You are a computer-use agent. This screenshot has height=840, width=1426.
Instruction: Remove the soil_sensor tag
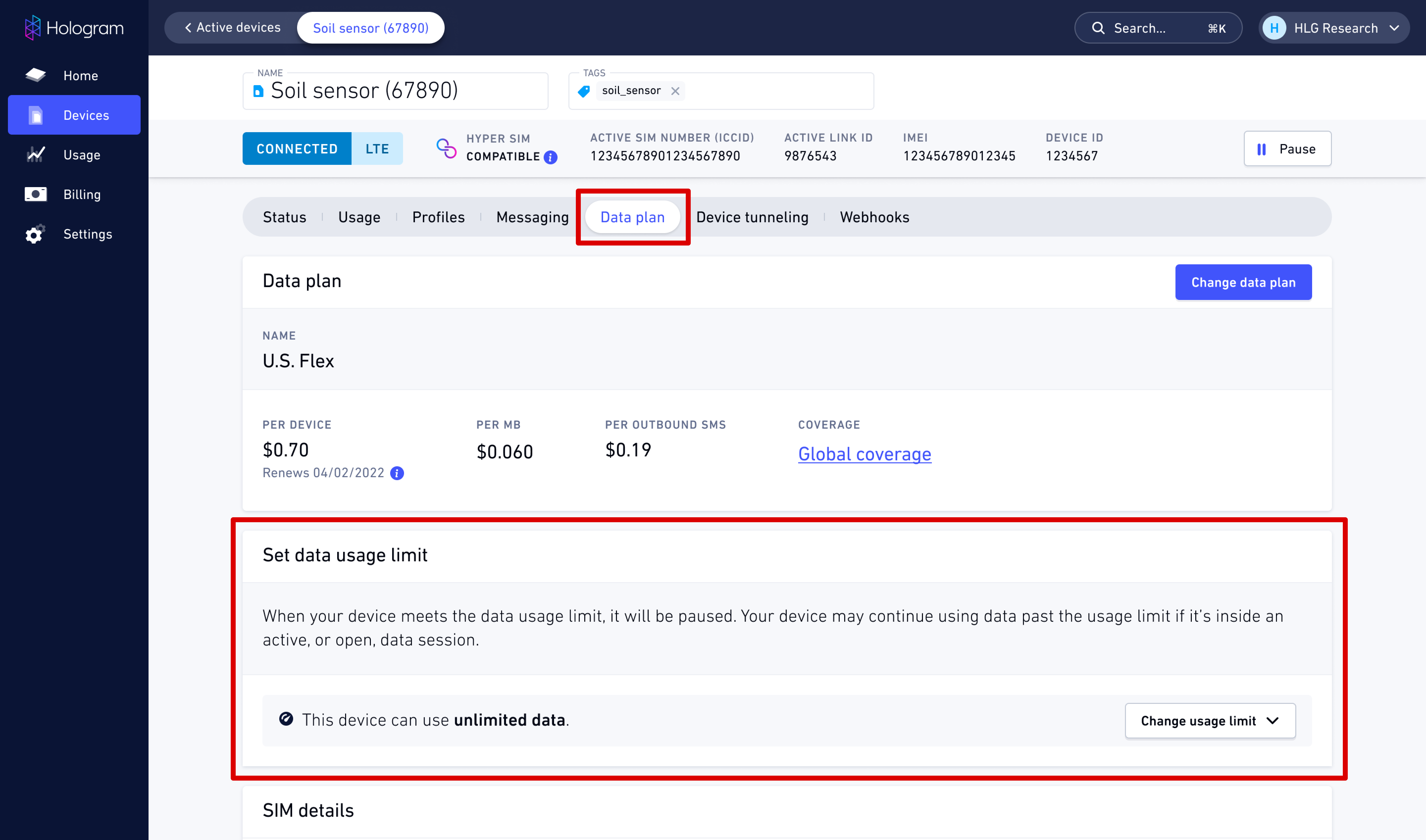click(x=675, y=91)
